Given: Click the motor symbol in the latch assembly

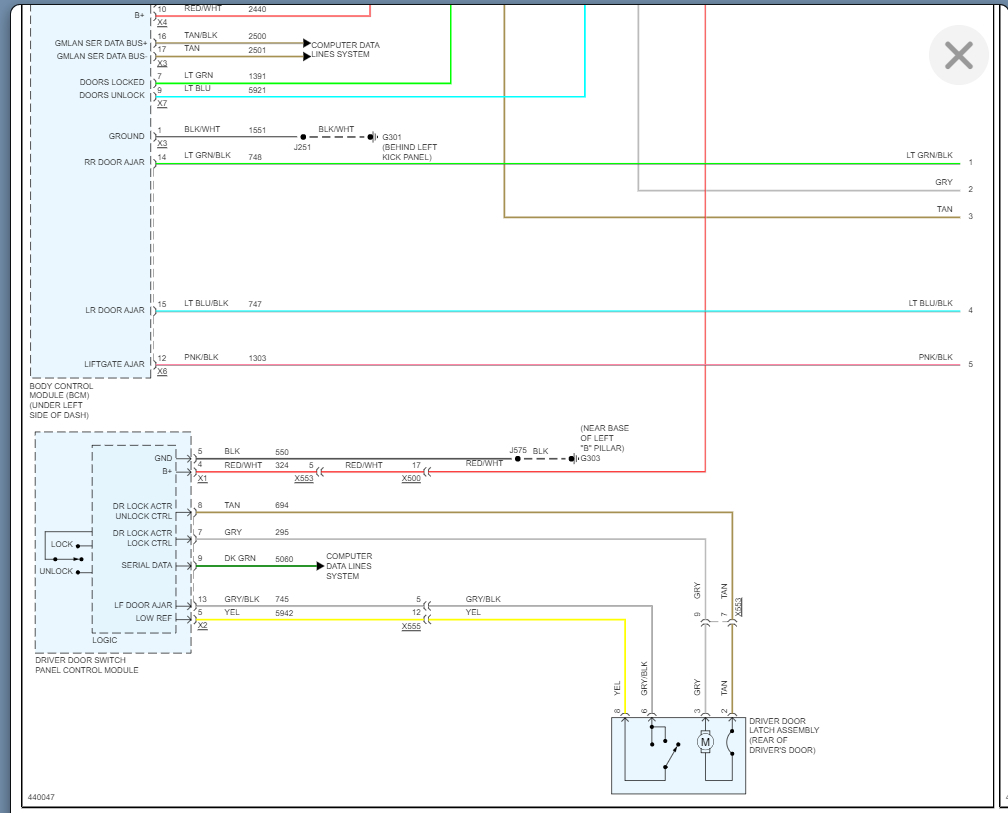Looking at the screenshot, I should tap(705, 742).
